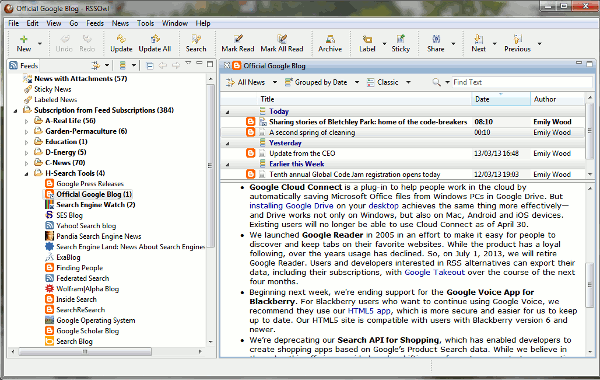Open the Grouped by Date dropdown

[x=357, y=82]
